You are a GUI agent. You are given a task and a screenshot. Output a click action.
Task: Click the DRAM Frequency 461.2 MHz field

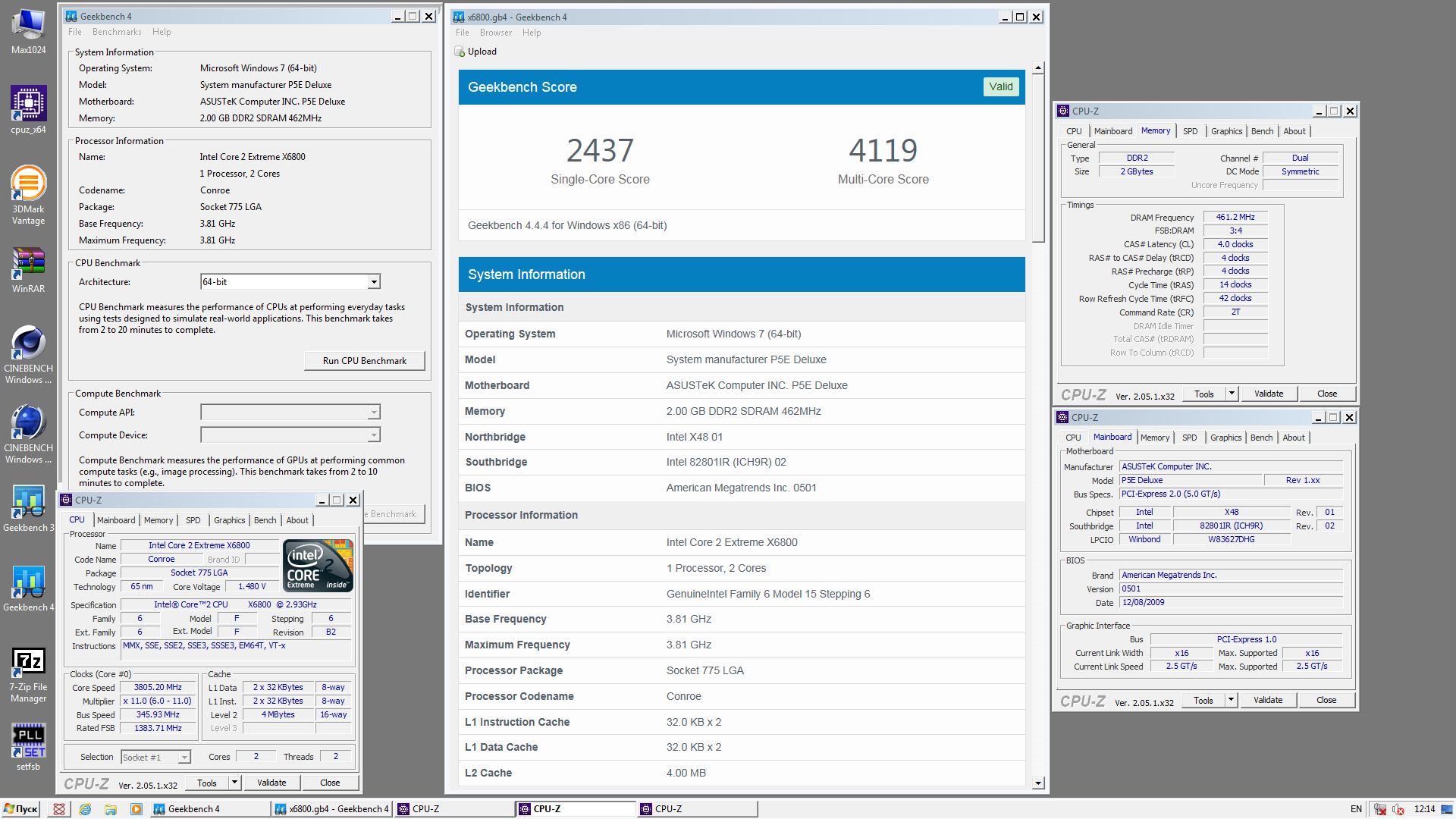tap(1235, 217)
